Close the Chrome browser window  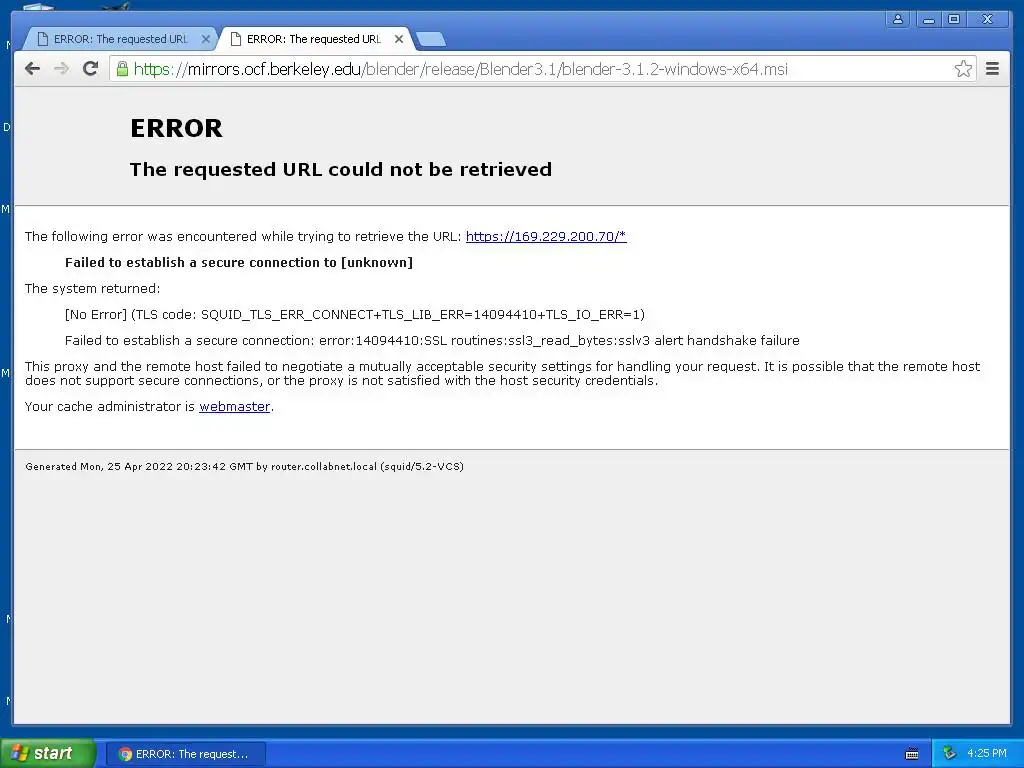[987, 19]
